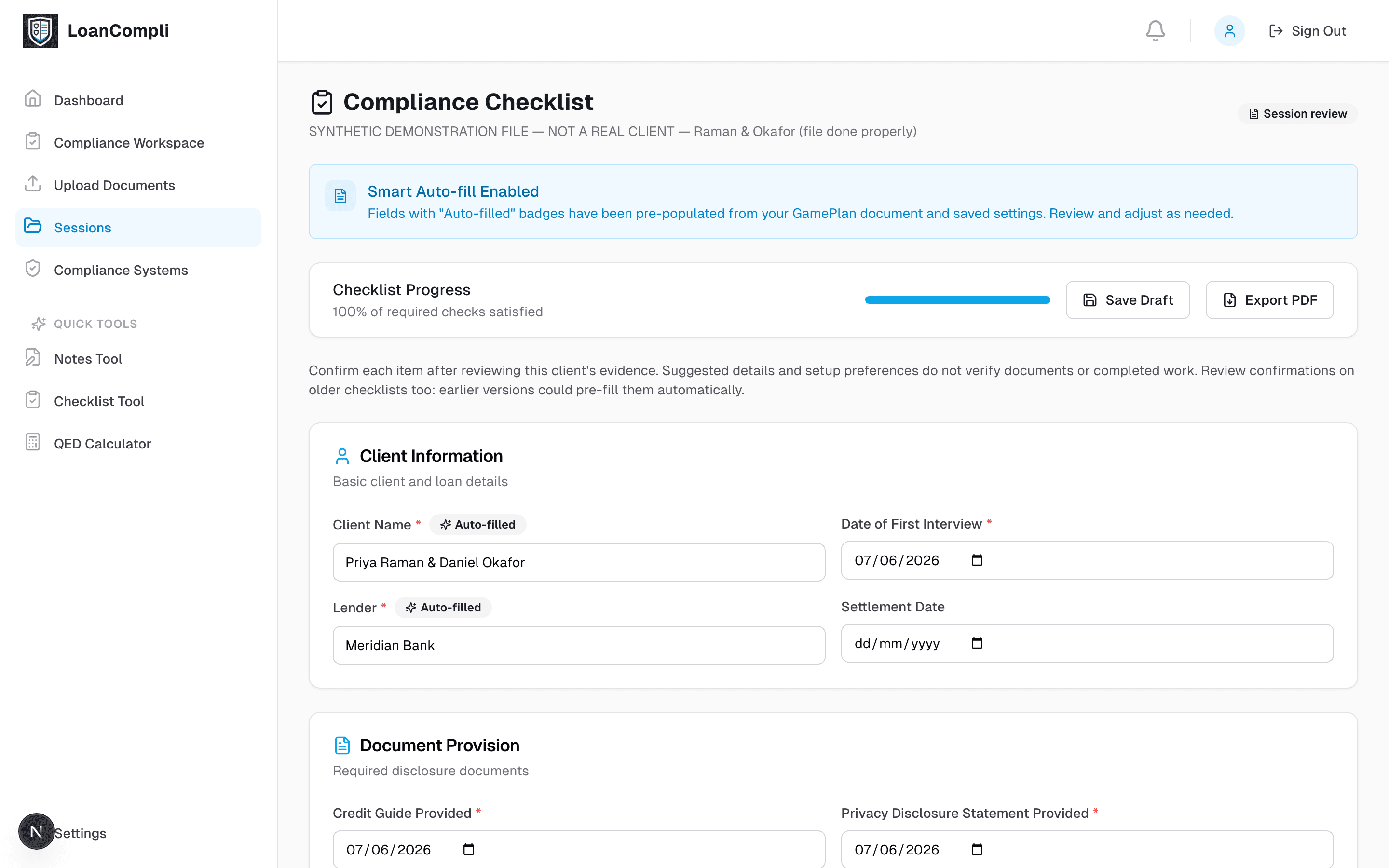Click the Dashboard home icon
The image size is (1389, 868).
[33, 99]
